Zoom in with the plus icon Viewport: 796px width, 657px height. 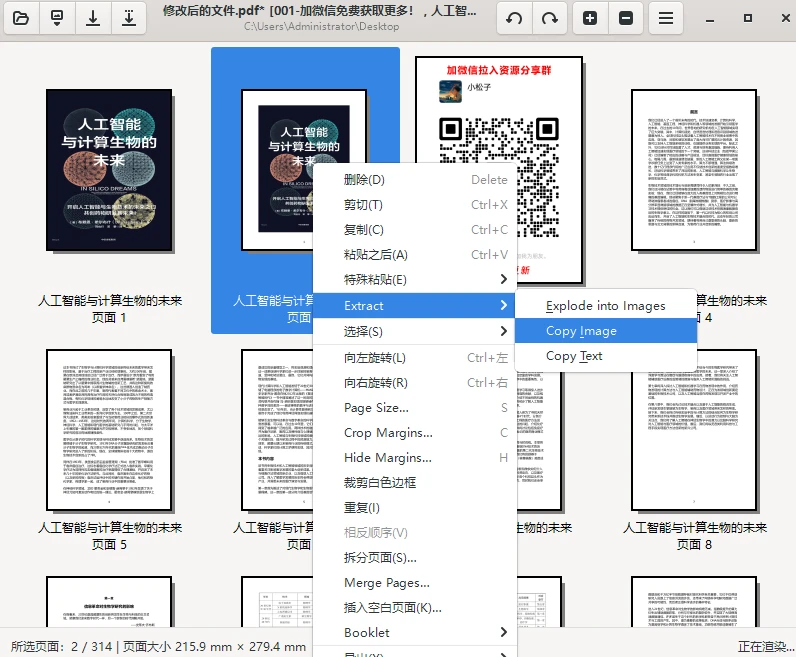590,18
